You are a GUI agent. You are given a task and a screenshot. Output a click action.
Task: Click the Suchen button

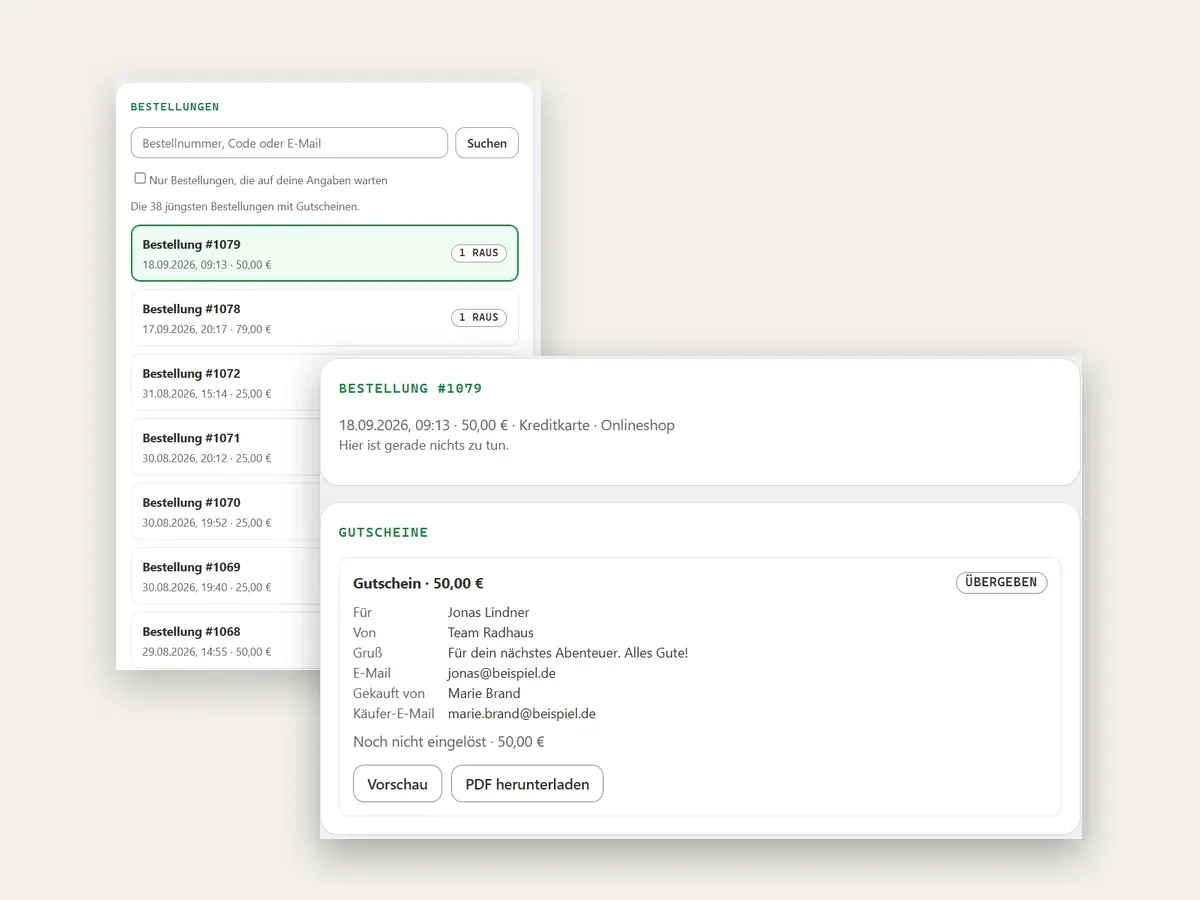pyautogui.click(x=487, y=143)
